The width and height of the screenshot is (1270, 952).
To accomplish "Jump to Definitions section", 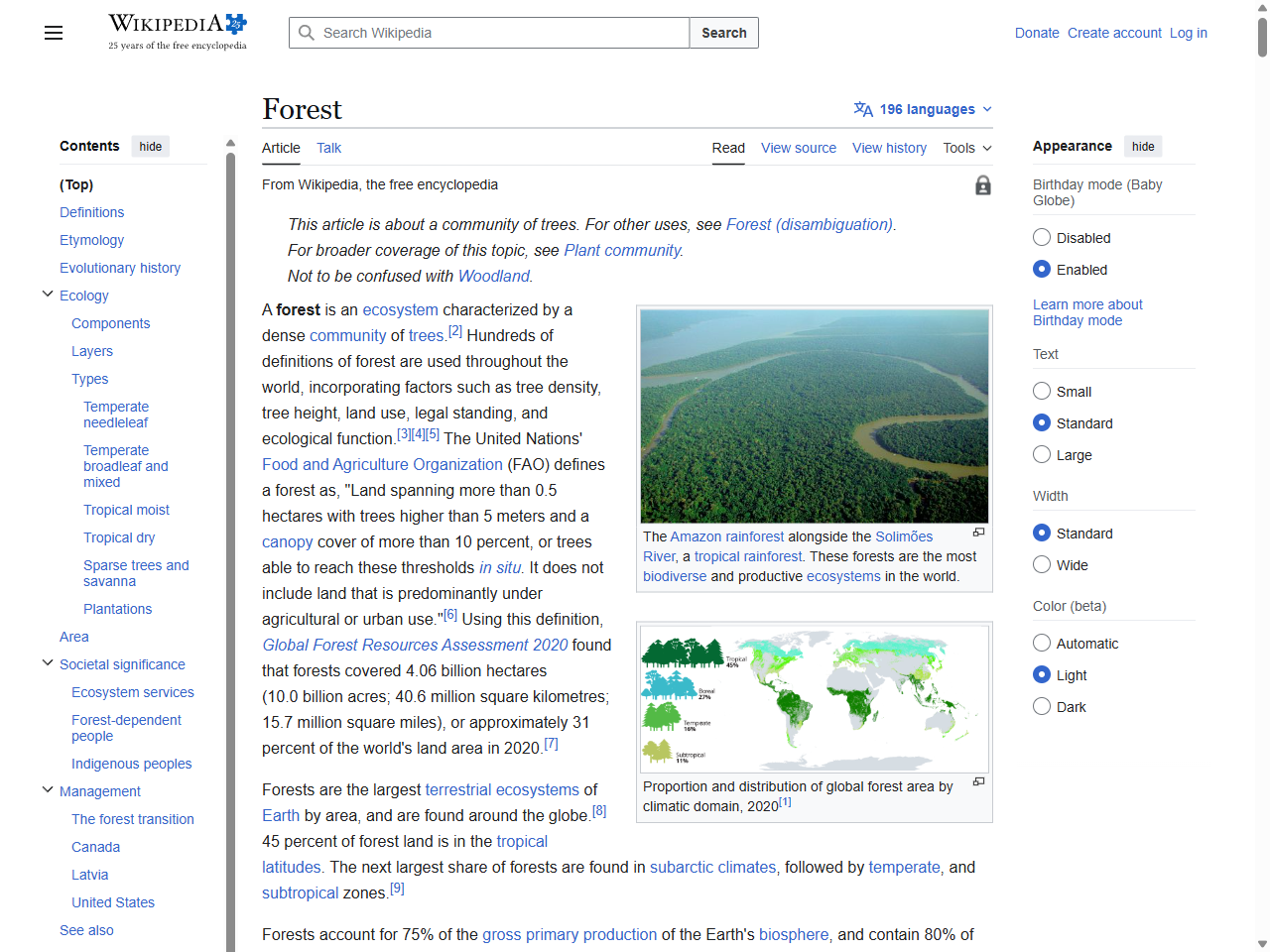I will (x=91, y=212).
